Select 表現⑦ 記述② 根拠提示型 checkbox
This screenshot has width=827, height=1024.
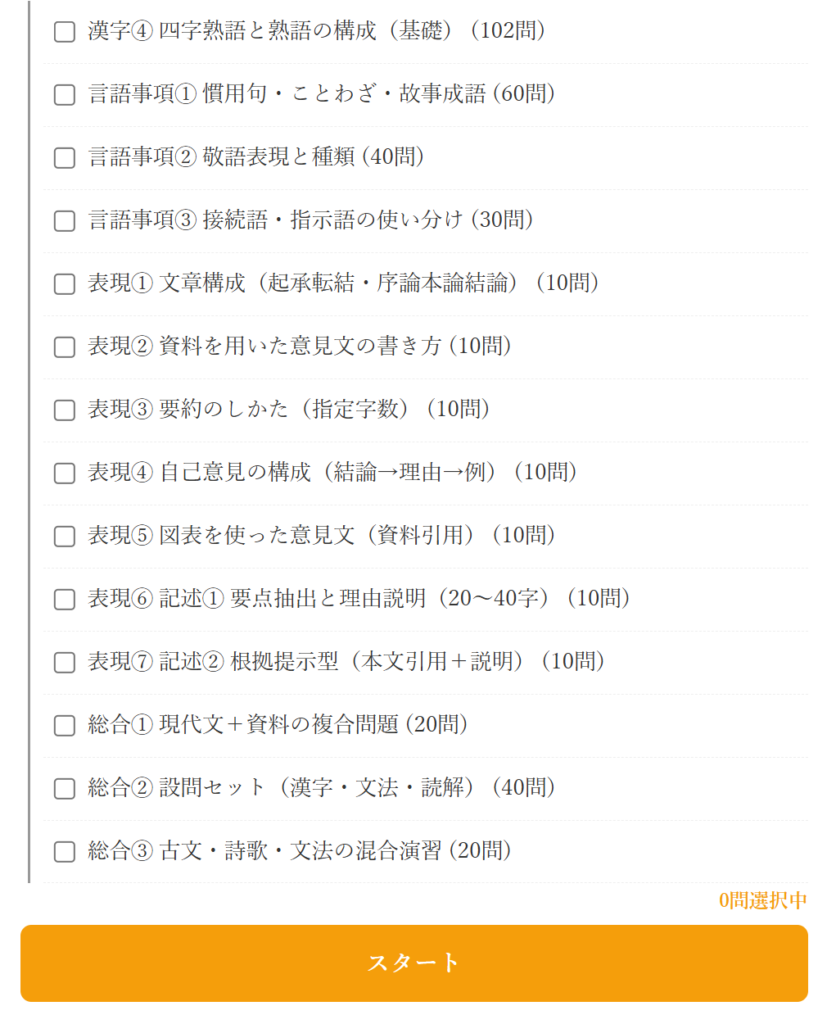[64, 662]
